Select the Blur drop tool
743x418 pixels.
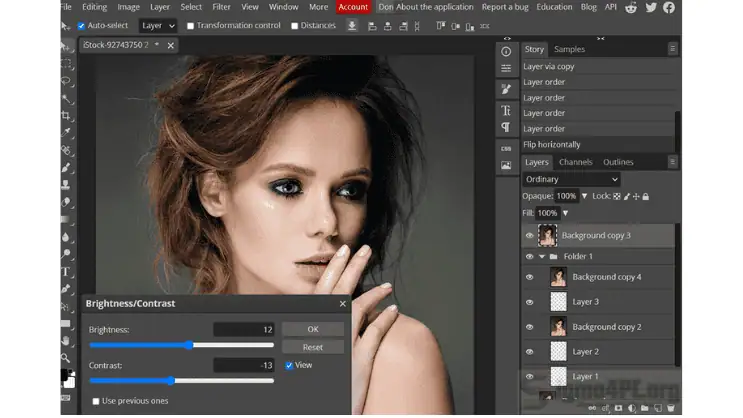pos(67,237)
